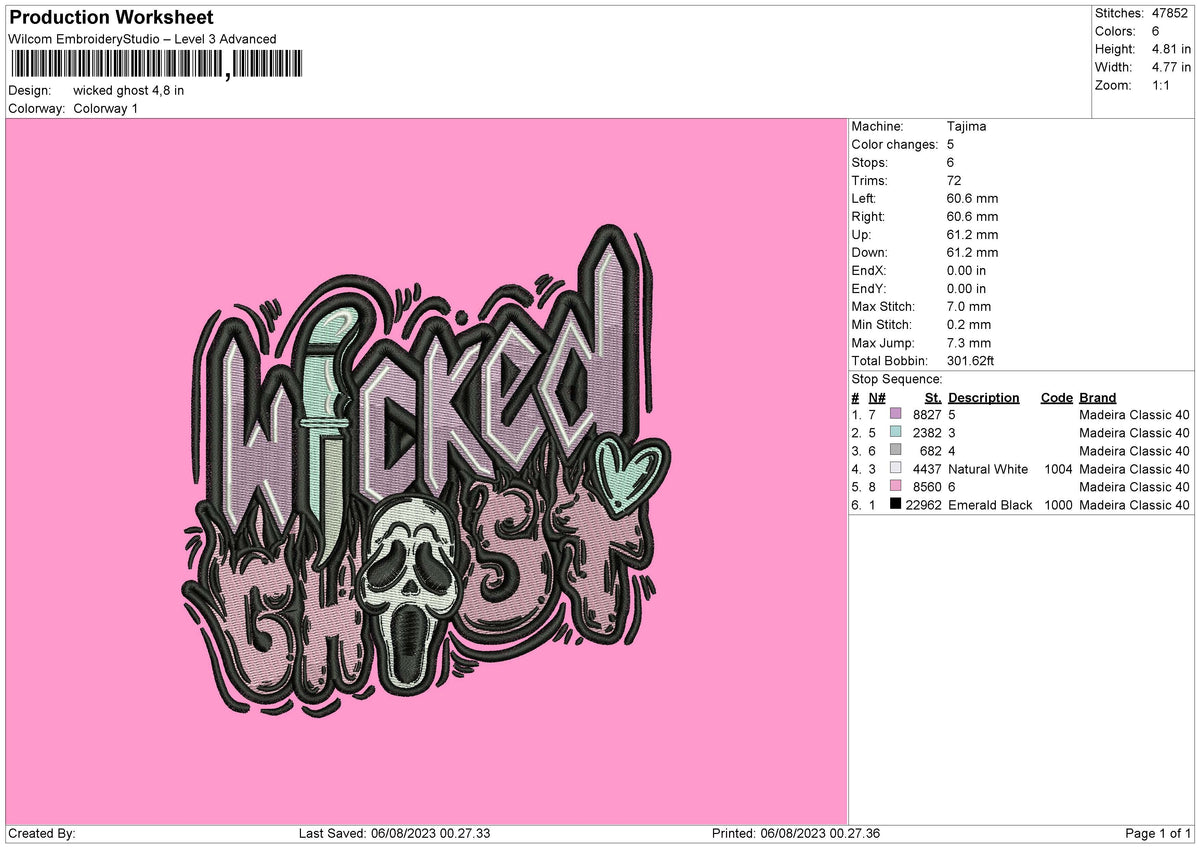Click the pink chip beside thread 8560

click(x=895, y=487)
